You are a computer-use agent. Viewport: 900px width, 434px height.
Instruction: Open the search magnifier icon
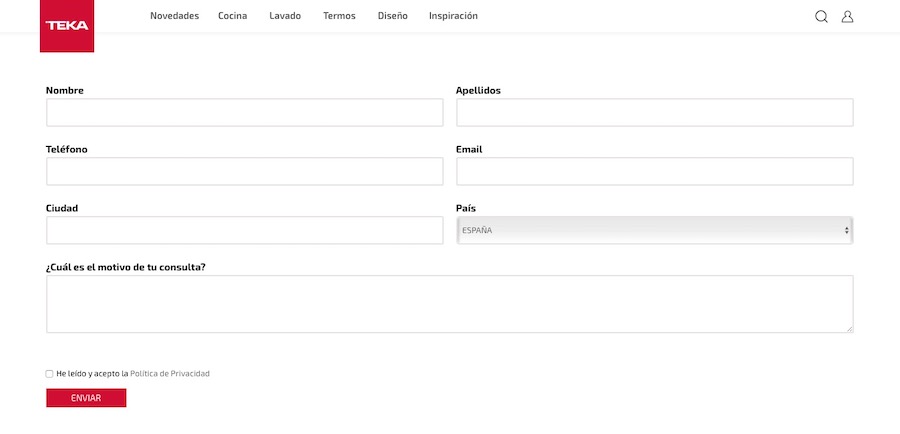coord(821,16)
